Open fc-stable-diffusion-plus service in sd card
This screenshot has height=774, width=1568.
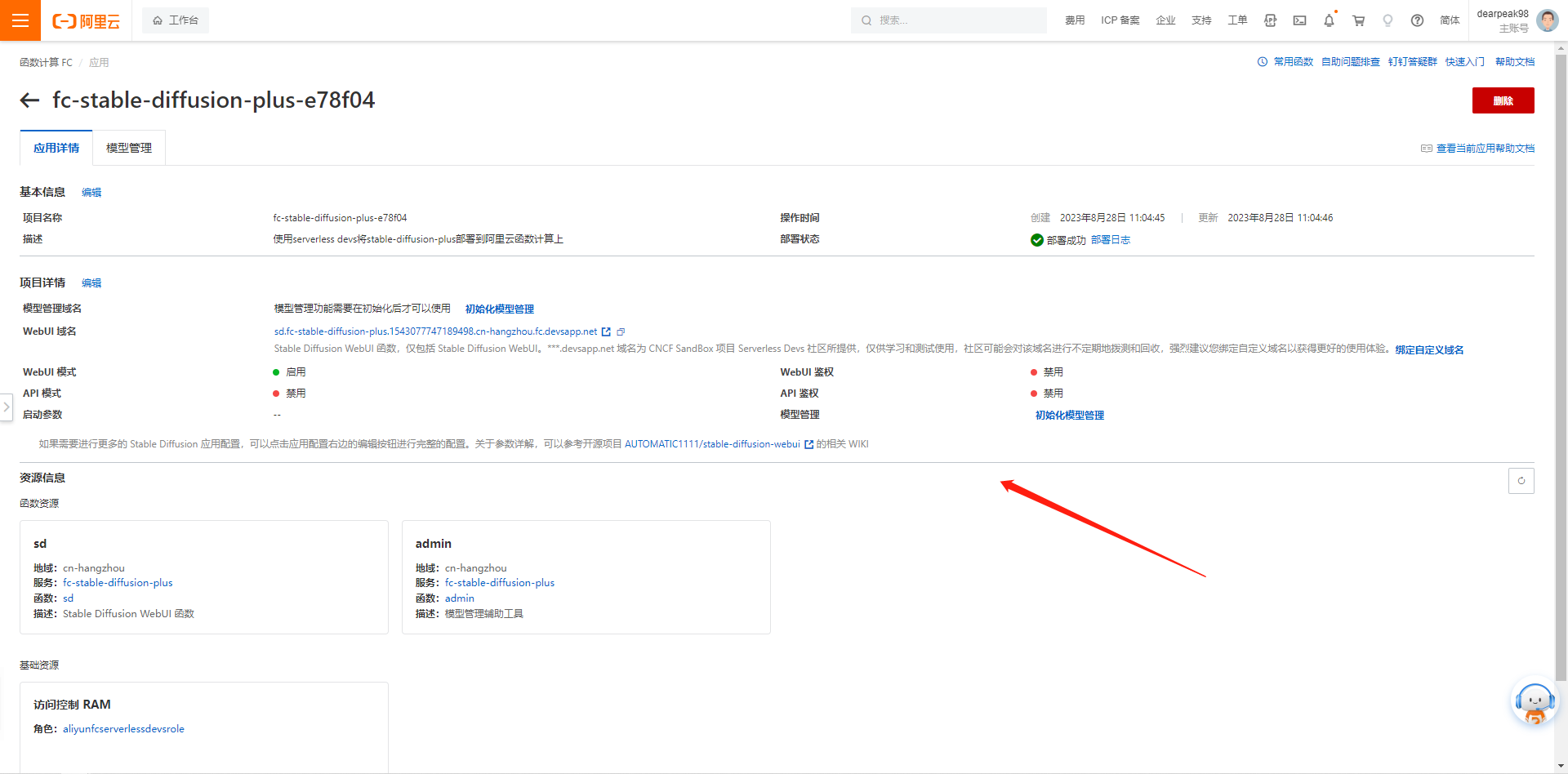pyautogui.click(x=118, y=583)
